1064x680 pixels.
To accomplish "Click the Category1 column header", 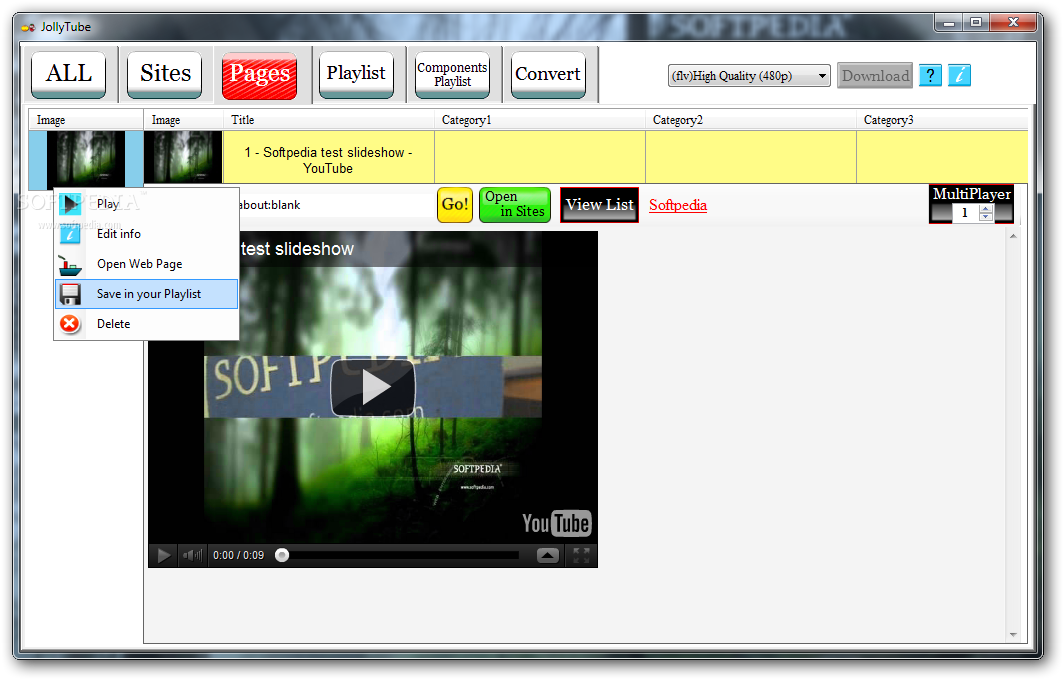I will [x=539, y=120].
